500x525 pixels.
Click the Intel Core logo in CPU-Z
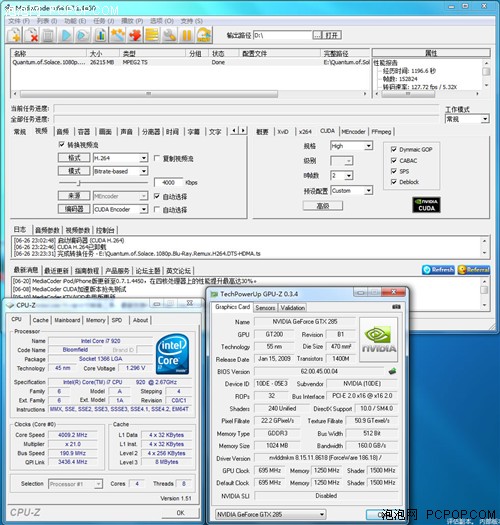172,354
